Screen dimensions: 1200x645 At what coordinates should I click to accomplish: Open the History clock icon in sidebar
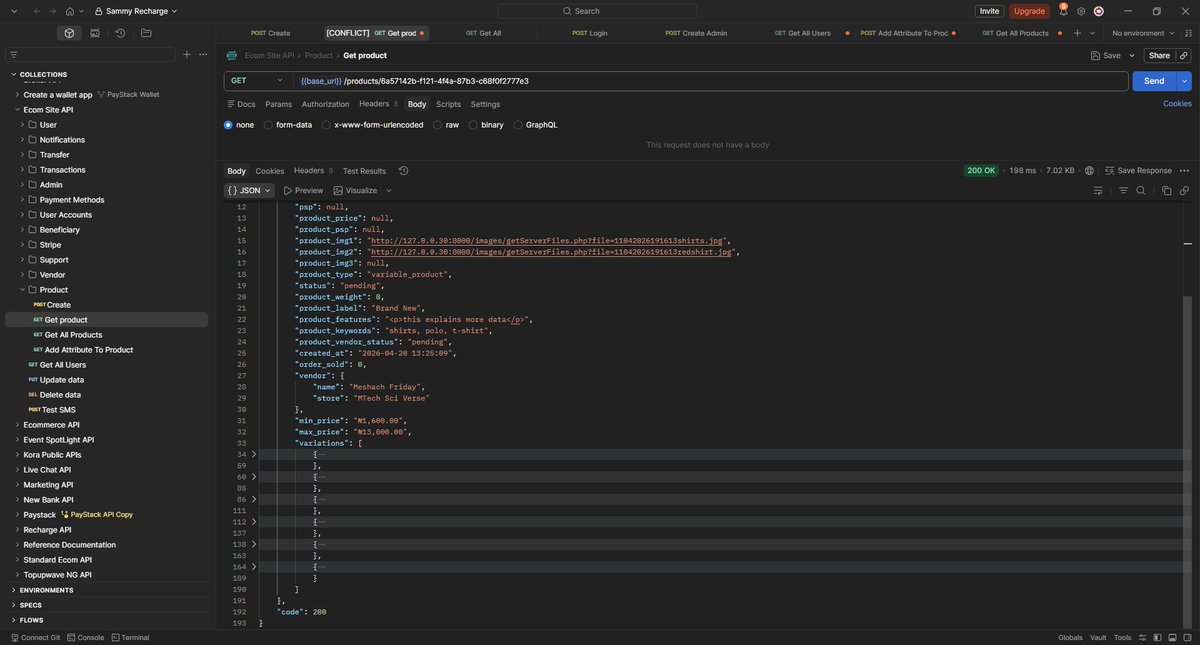coord(120,33)
